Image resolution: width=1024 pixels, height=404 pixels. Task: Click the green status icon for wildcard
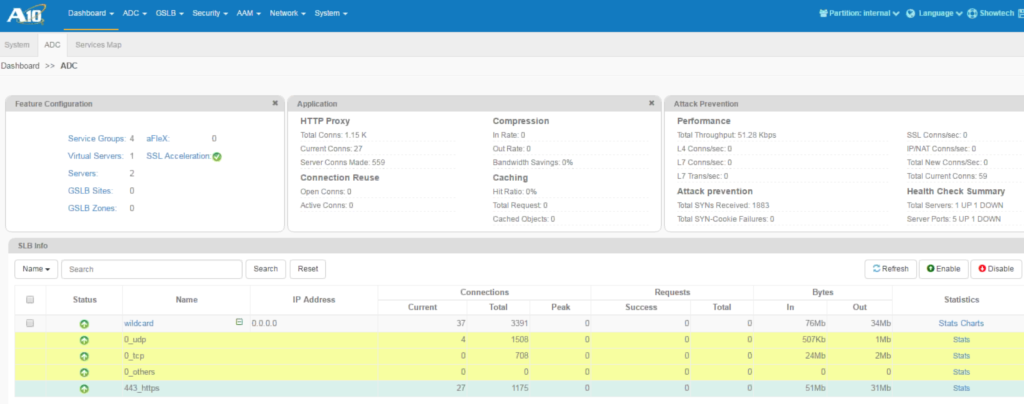click(84, 324)
